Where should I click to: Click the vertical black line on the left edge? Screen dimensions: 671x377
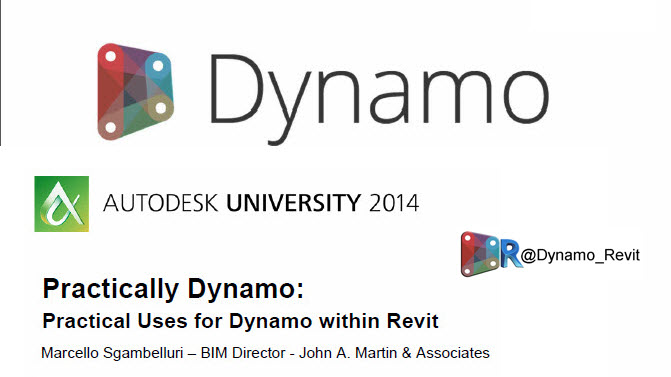(1, 73)
